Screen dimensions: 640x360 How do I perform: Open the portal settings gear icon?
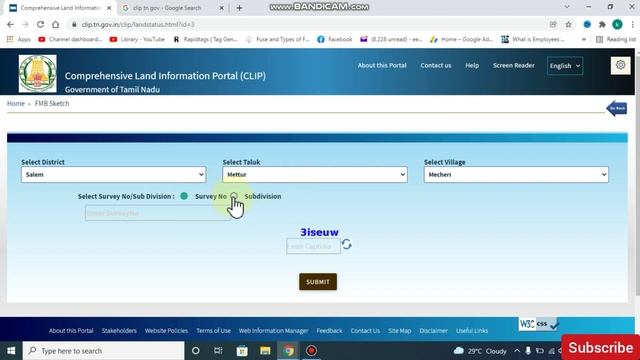(620, 65)
